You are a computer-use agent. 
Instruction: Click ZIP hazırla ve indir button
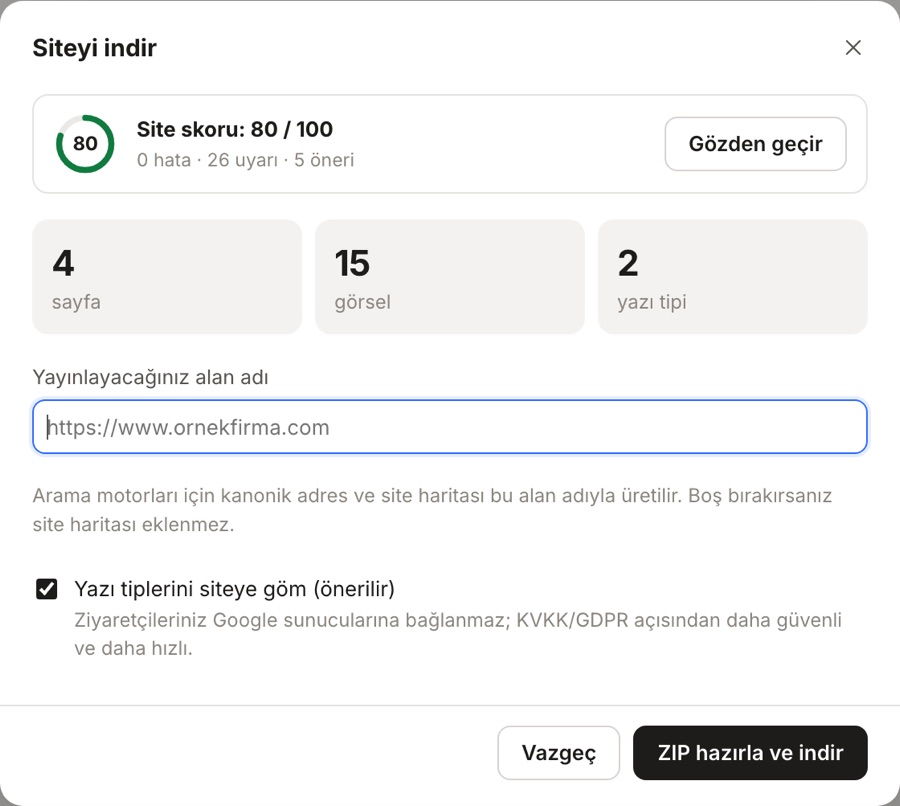tap(750, 753)
